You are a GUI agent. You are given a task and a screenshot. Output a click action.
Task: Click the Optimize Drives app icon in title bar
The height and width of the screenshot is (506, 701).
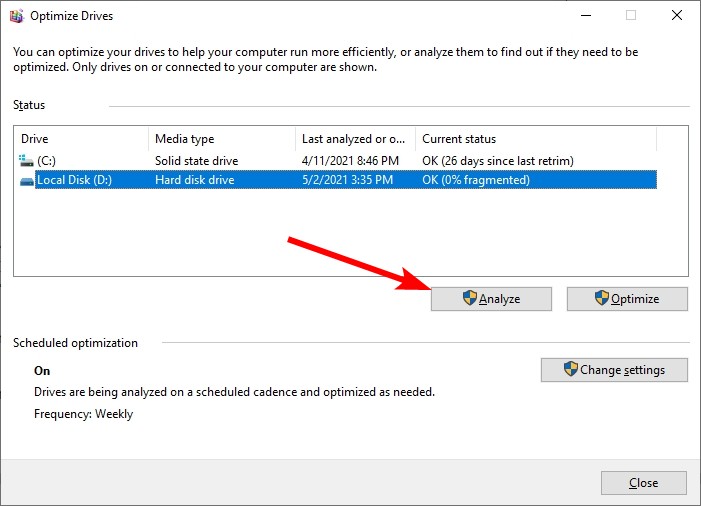click(17, 16)
